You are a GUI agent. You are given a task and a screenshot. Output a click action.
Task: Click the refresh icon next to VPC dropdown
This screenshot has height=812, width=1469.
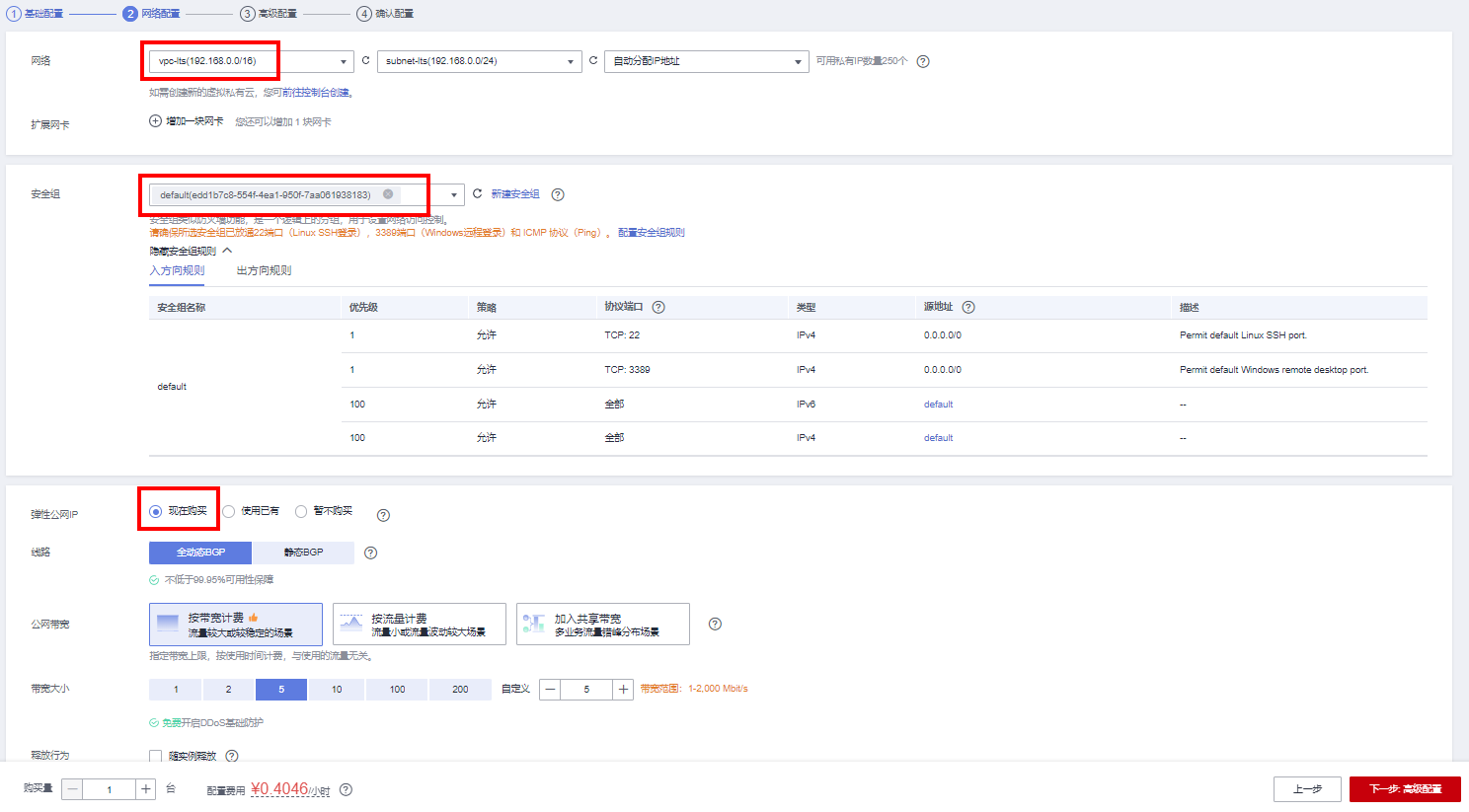pyautogui.click(x=365, y=61)
